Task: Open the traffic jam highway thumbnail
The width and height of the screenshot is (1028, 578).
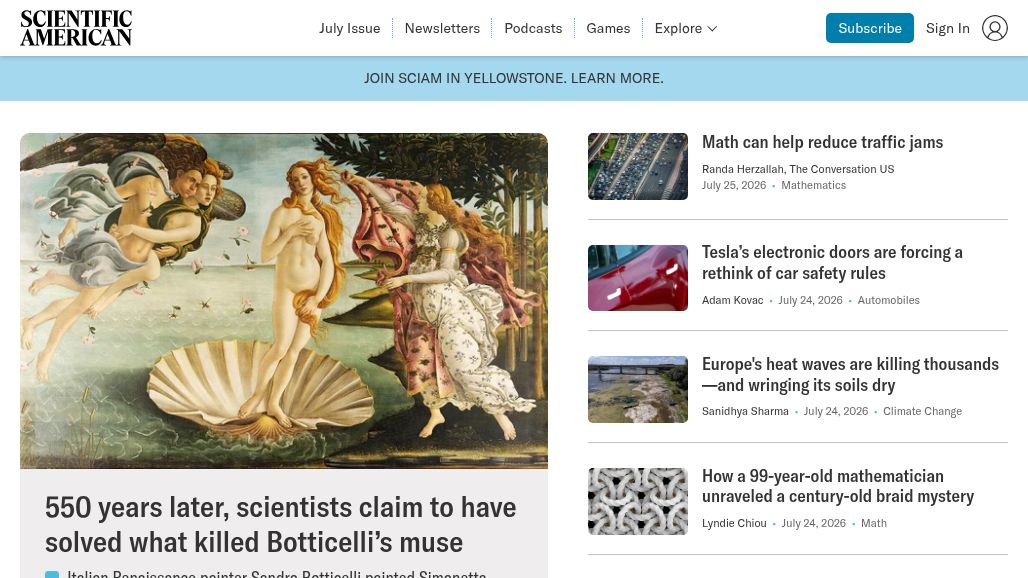Action: [638, 166]
